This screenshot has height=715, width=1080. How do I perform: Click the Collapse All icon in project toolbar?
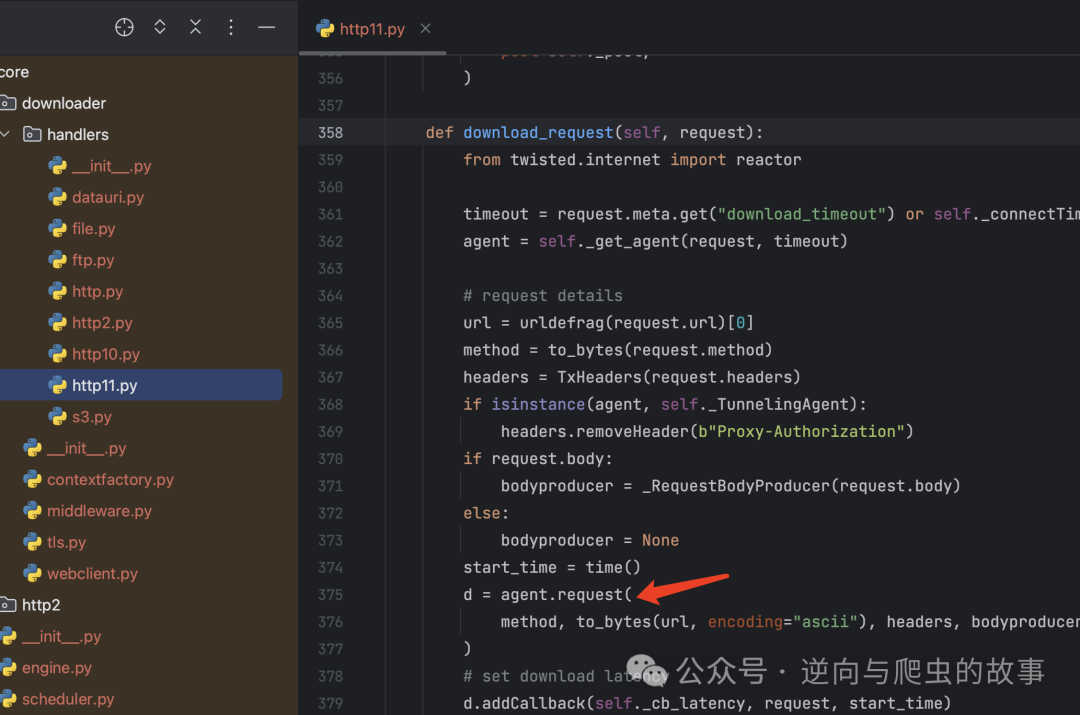[x=195, y=27]
